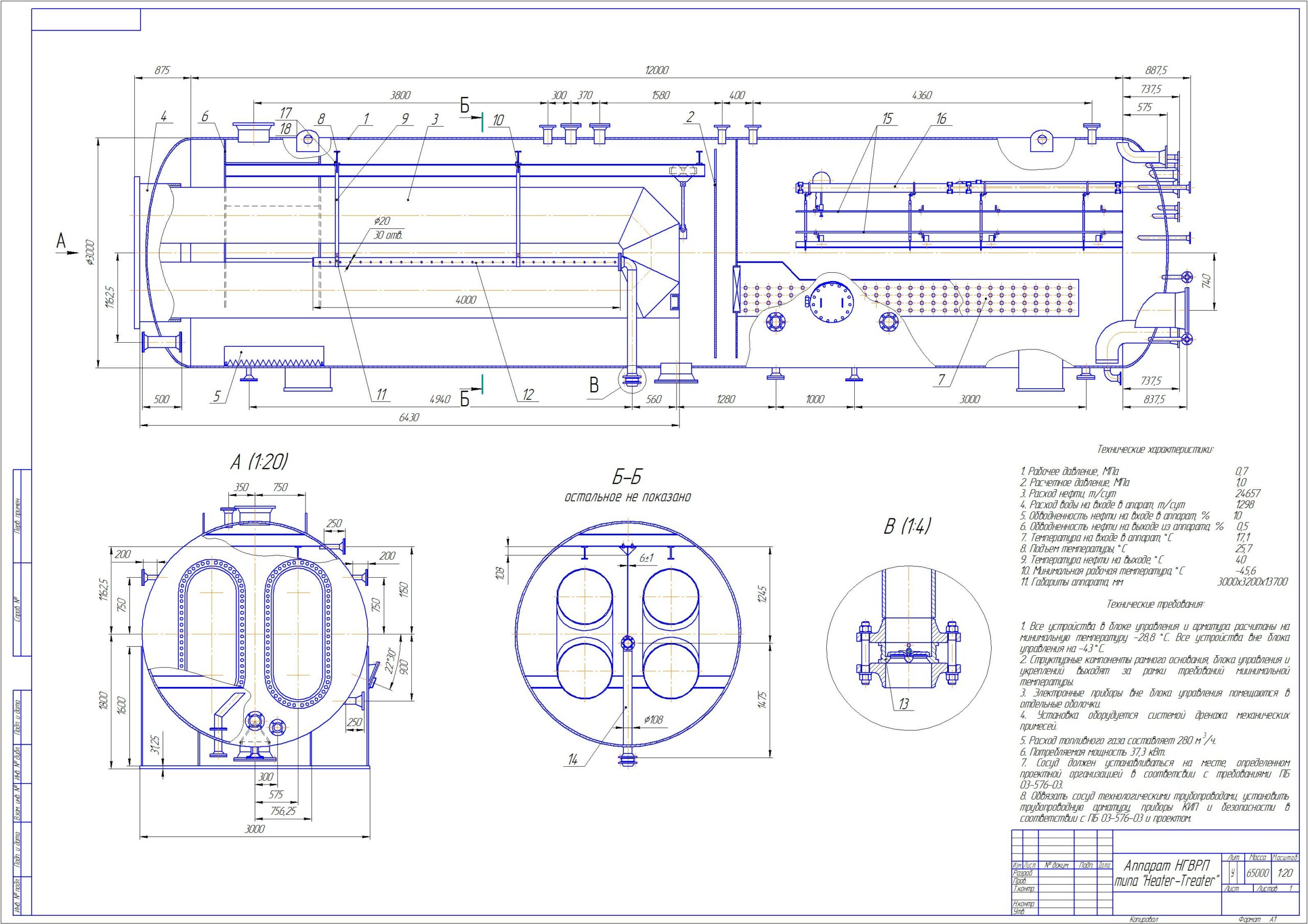Image resolution: width=1308 pixels, height=924 pixels.
Task: Select the '4360' dimension value
Action: pyautogui.click(x=921, y=95)
